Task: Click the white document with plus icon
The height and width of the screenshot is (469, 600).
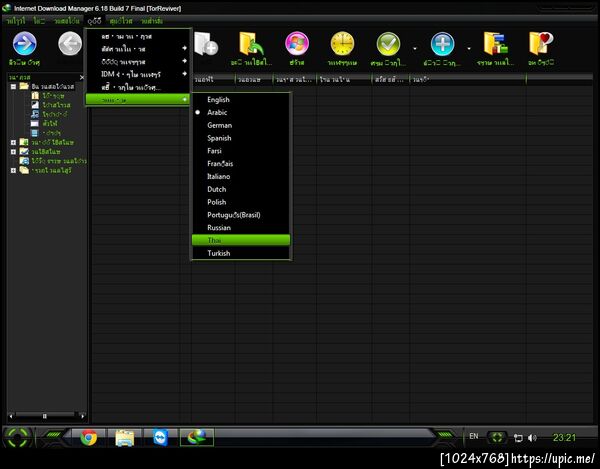Action: point(206,44)
